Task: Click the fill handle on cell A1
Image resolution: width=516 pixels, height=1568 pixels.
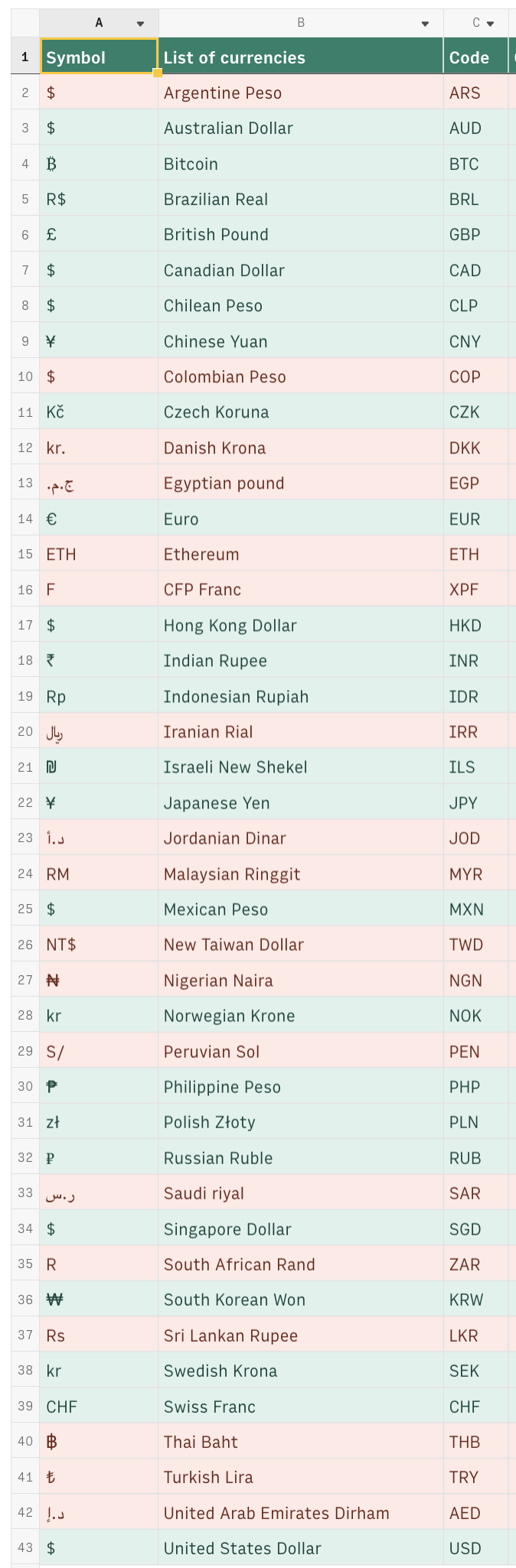Action: [158, 73]
